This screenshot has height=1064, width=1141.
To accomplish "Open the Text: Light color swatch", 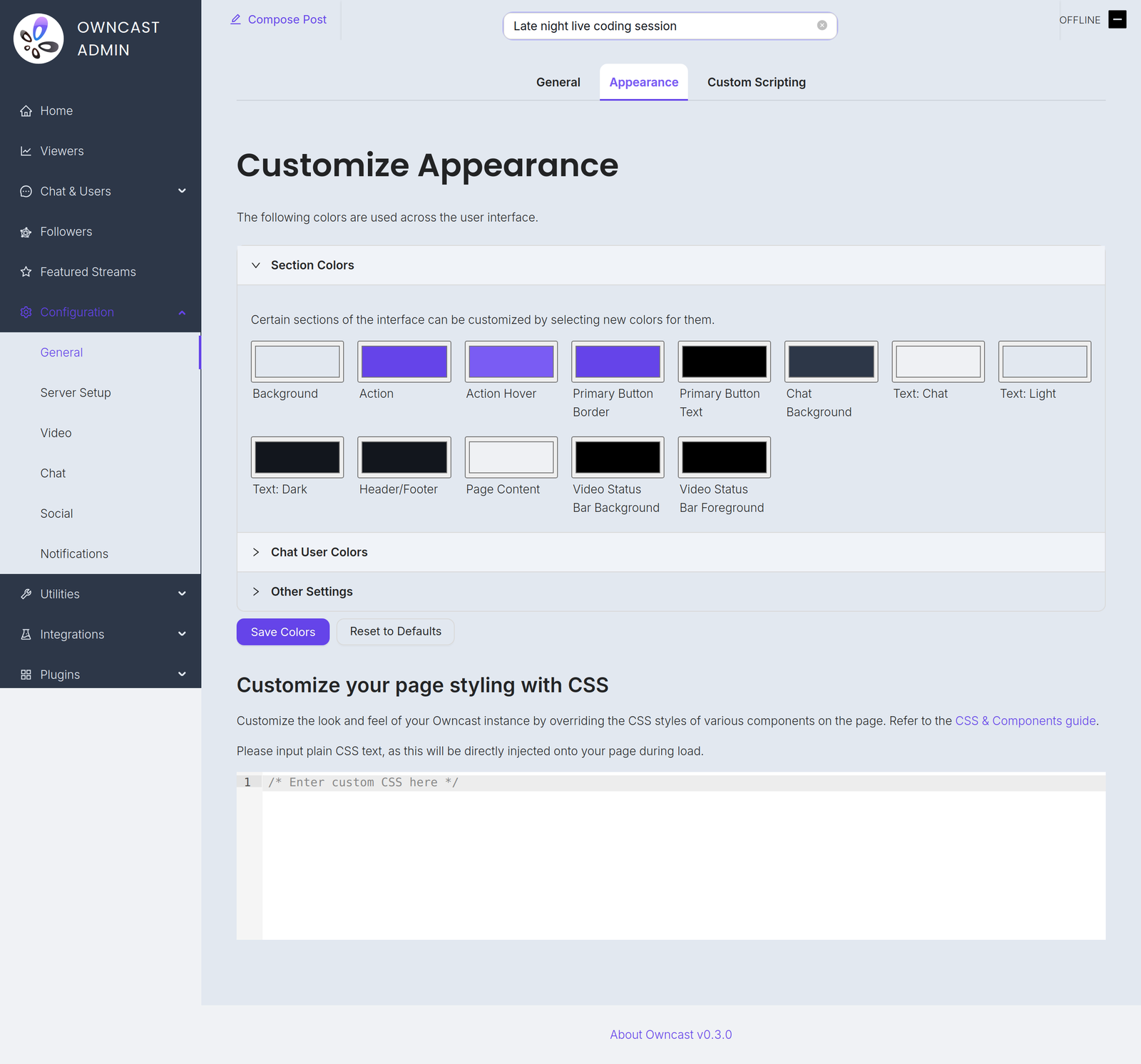I will click(x=1045, y=362).
